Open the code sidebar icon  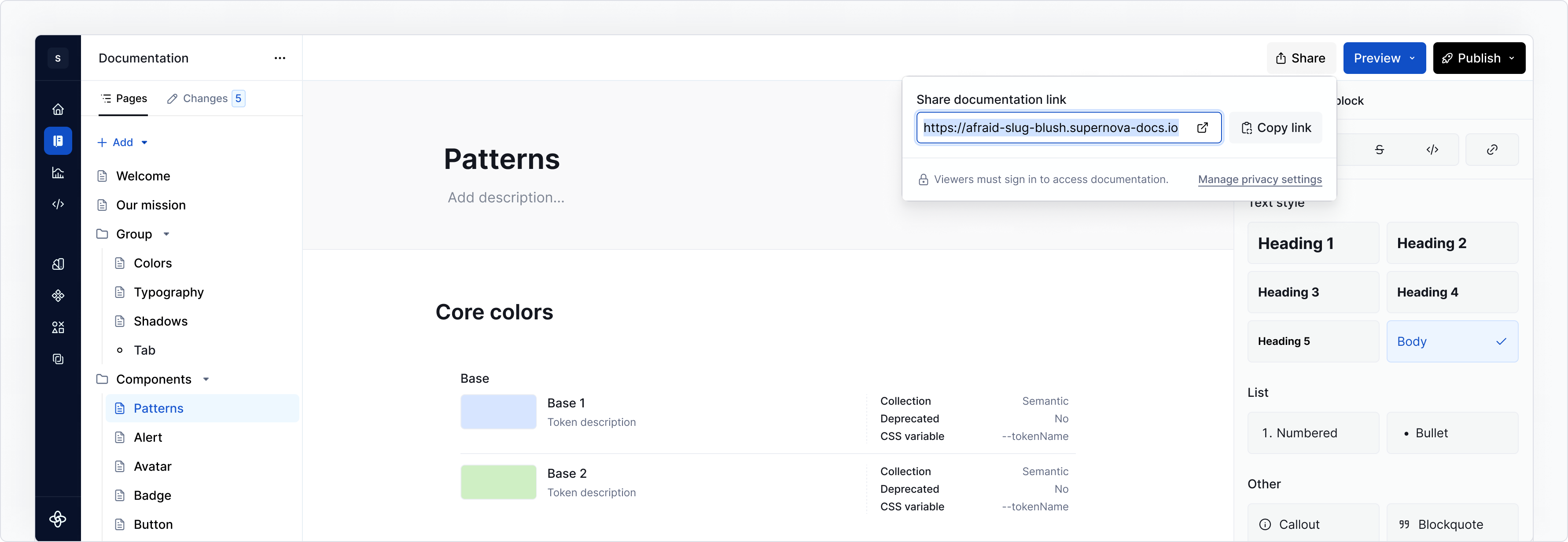(58, 205)
